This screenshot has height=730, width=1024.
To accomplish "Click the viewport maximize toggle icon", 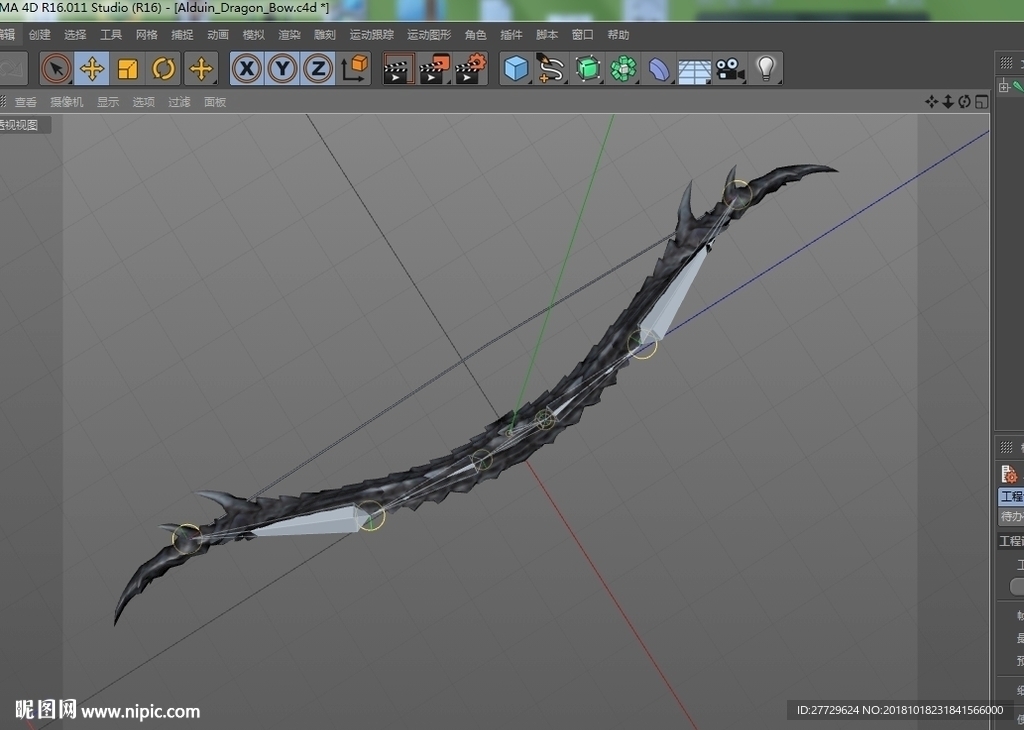I will point(982,102).
